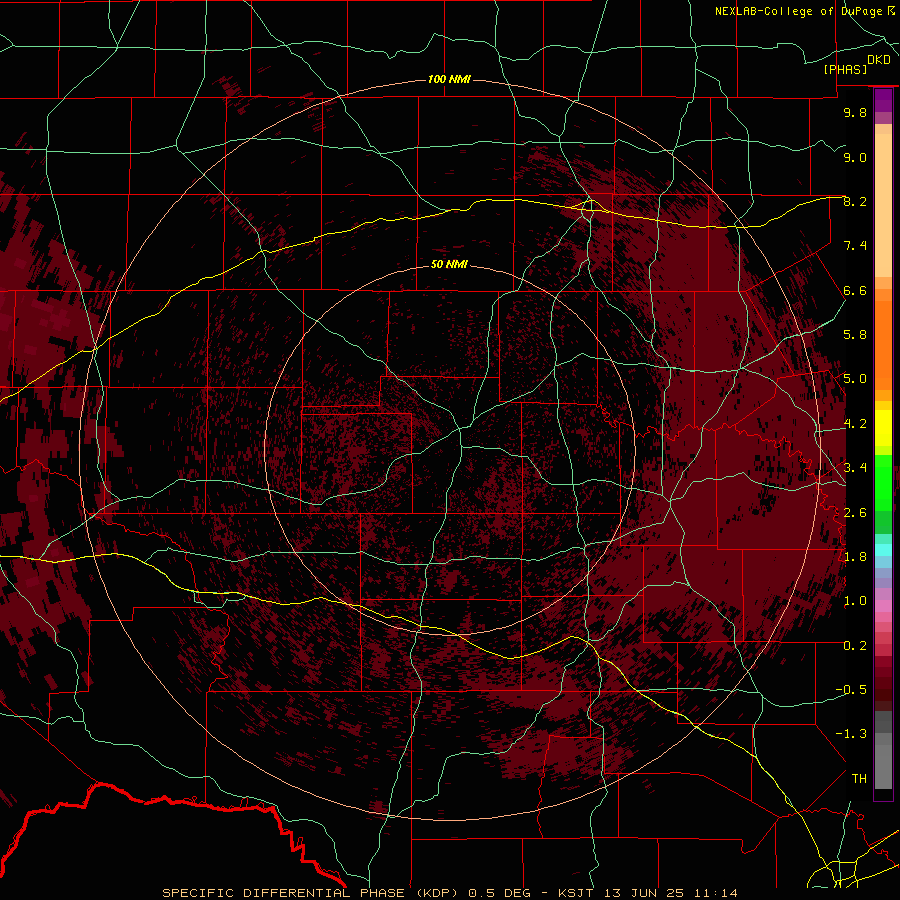Click the 9.8 value on the scale
Image resolution: width=900 pixels, height=900 pixels.
tap(855, 112)
